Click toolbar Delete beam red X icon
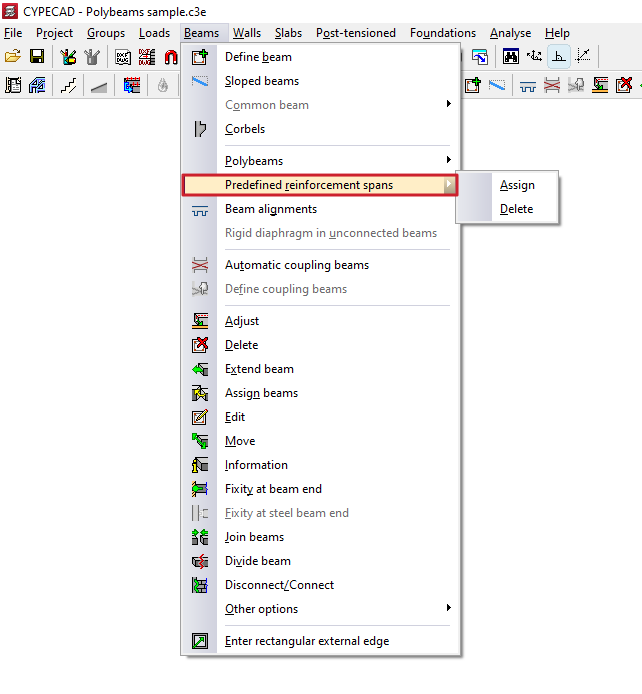 pyautogui.click(x=624, y=85)
